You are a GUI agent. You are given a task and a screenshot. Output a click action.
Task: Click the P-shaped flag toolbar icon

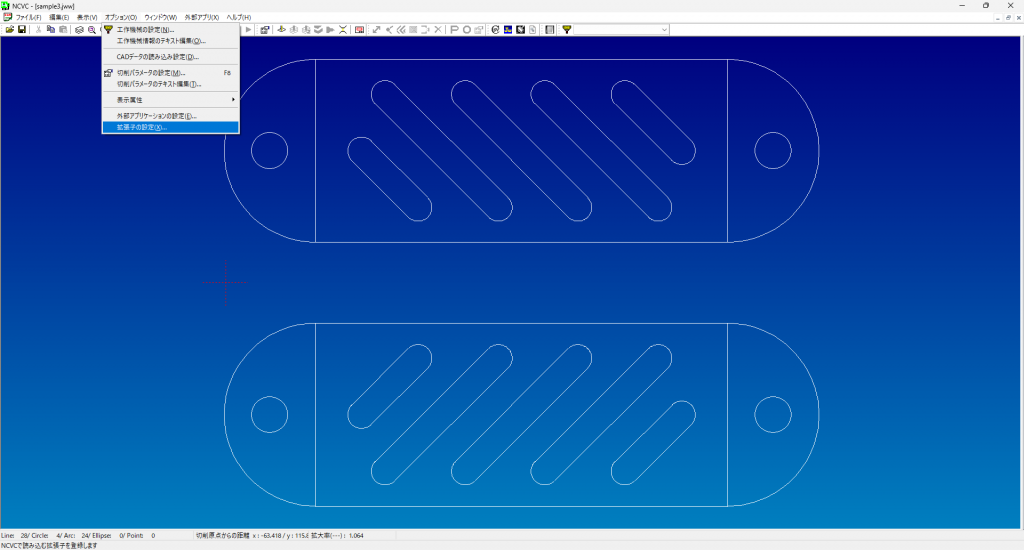coord(455,29)
